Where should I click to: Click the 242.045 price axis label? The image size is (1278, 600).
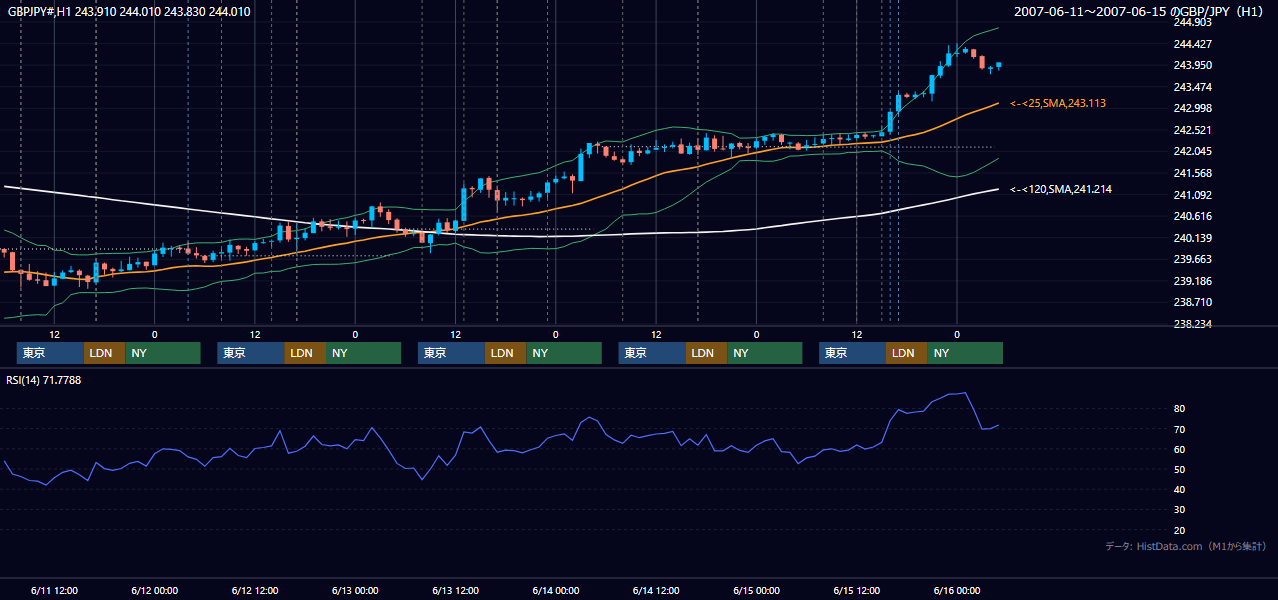[1193, 152]
